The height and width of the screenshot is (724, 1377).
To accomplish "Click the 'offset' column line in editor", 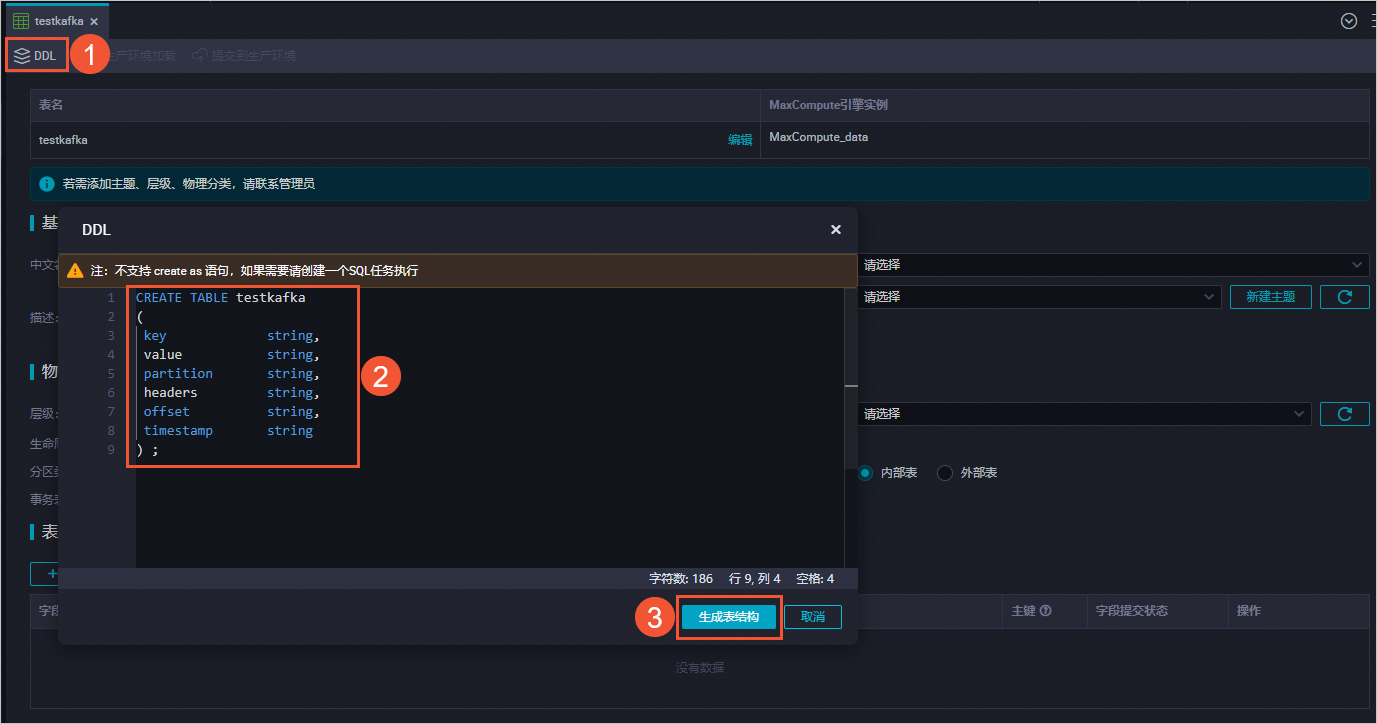I will point(231,412).
